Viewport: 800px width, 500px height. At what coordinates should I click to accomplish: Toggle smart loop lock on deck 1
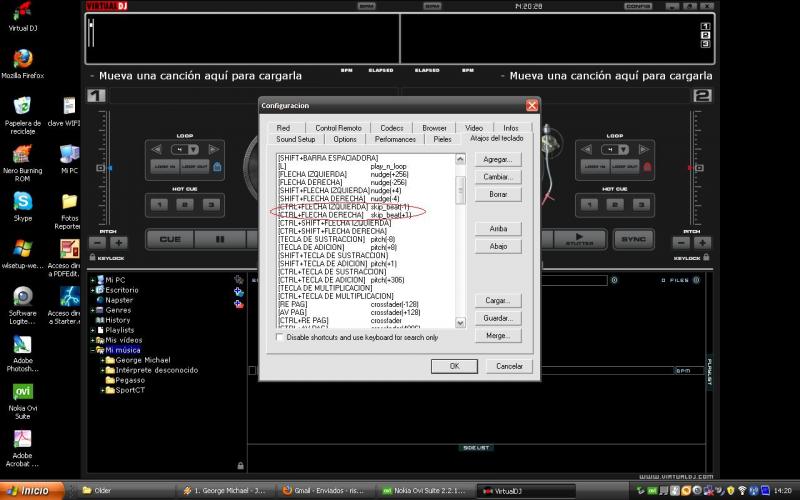click(217, 167)
